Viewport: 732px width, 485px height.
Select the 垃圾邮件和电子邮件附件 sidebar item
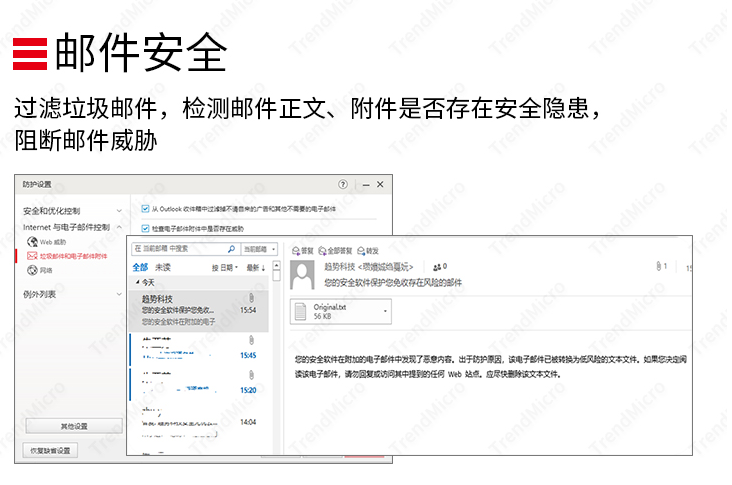click(74, 257)
